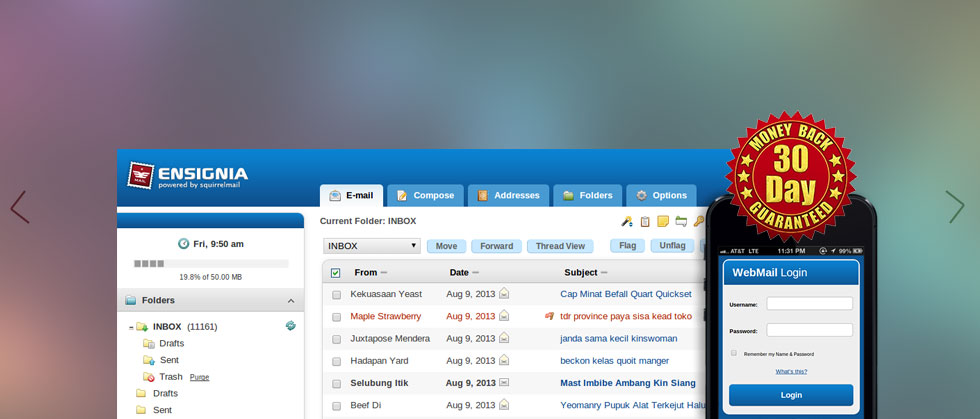Viewport: 980px width, 419px height.
Task: Go to next slide with right arrow
Action: point(955,207)
